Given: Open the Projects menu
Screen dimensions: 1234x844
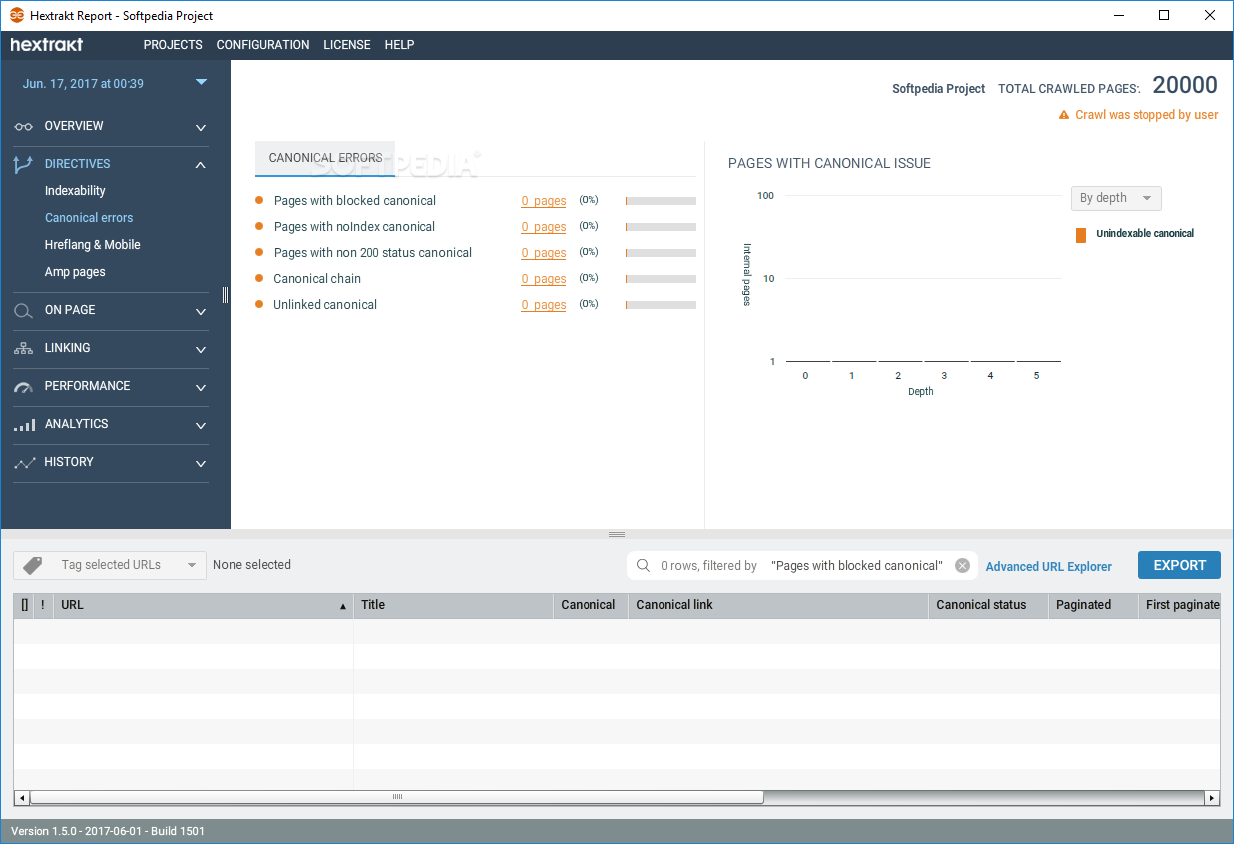Looking at the screenshot, I should click(x=173, y=45).
